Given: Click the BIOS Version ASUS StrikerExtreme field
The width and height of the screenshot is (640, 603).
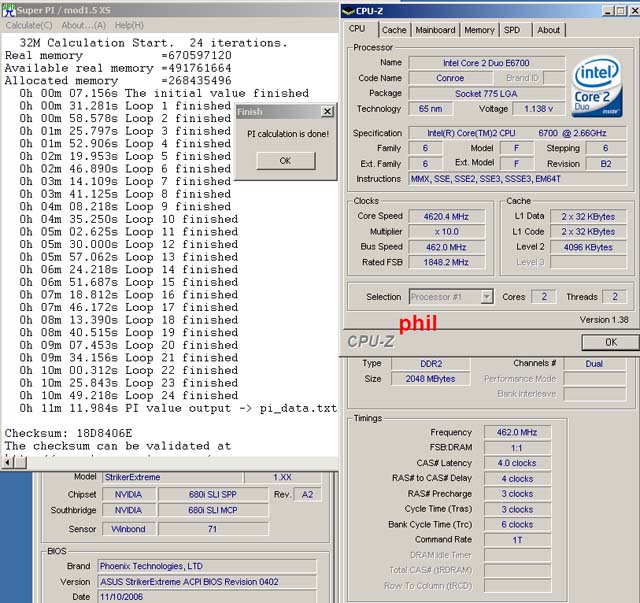Looking at the screenshot, I should pos(207,582).
